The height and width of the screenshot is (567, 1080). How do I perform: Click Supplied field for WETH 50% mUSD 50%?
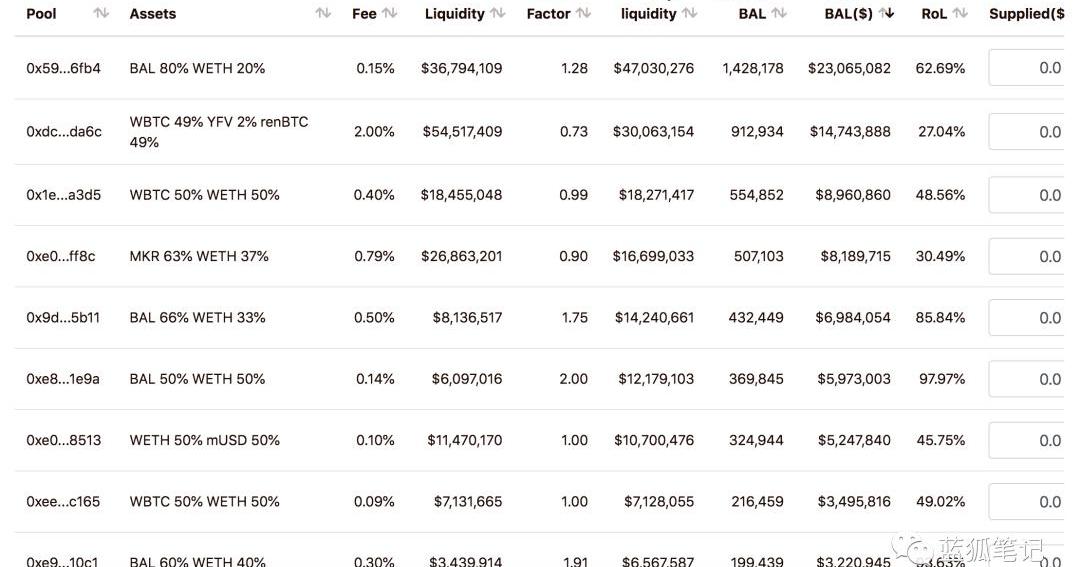point(1026,441)
